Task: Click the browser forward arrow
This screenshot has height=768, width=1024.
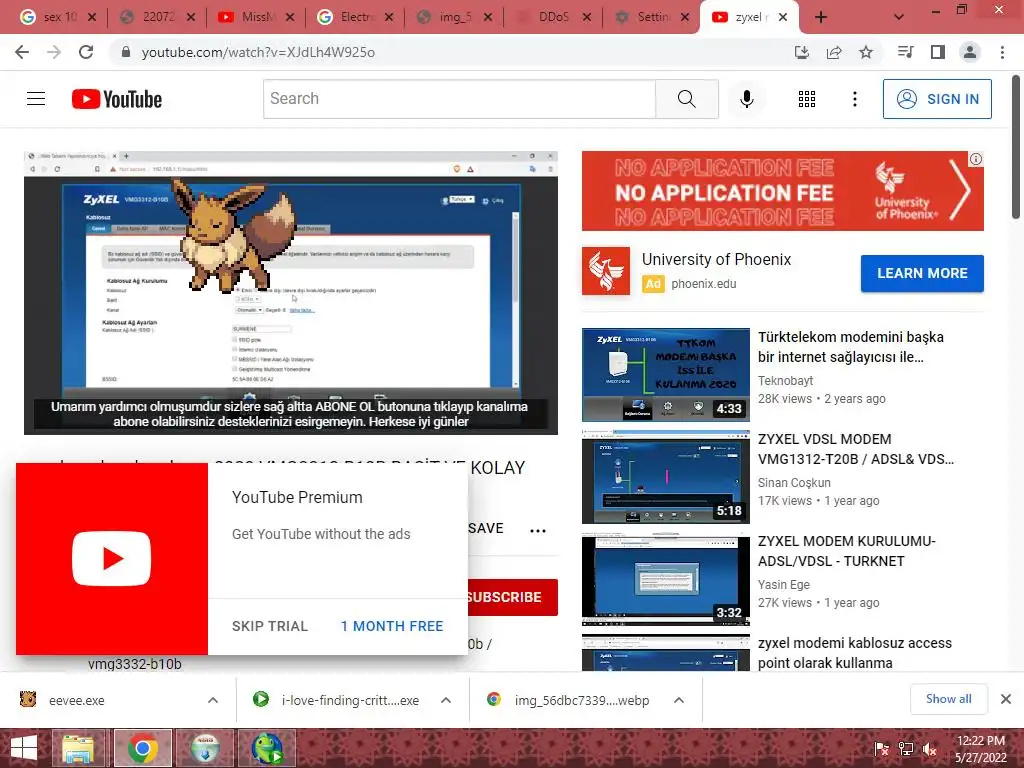Action: click(x=54, y=52)
